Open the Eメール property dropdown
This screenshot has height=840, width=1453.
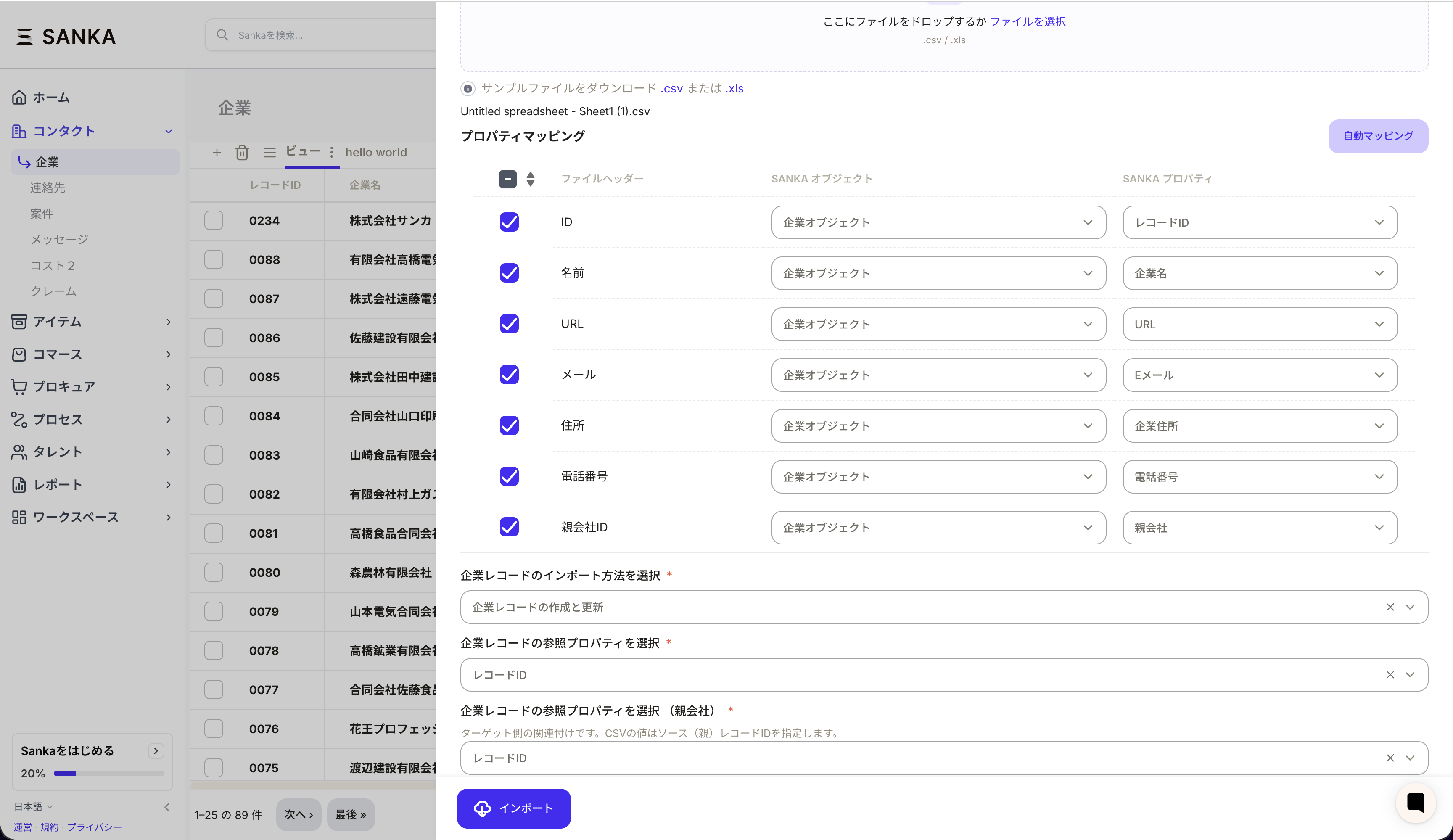coord(1259,375)
